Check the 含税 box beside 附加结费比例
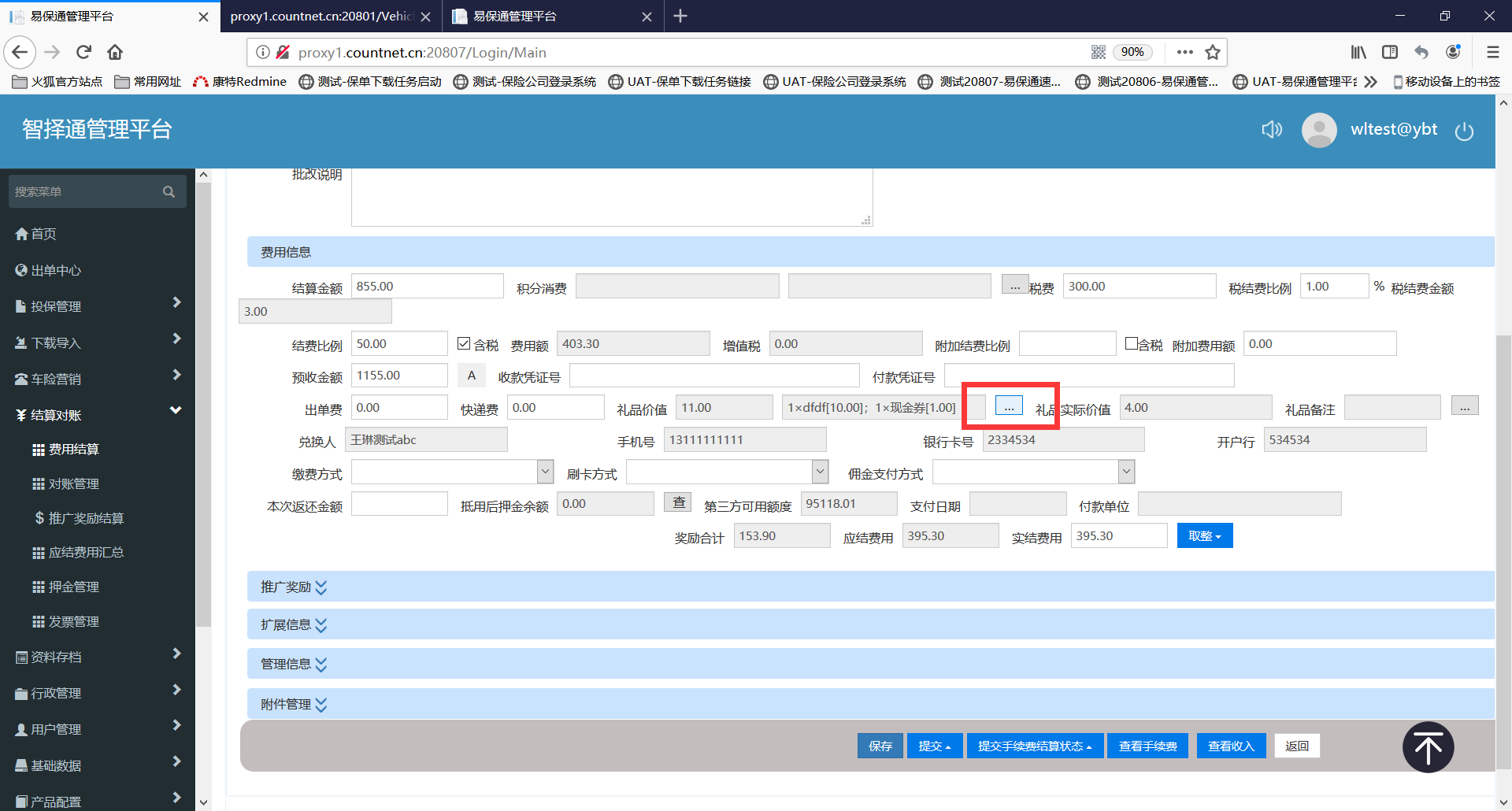Screen dimensions: 1512x811 (1132, 344)
